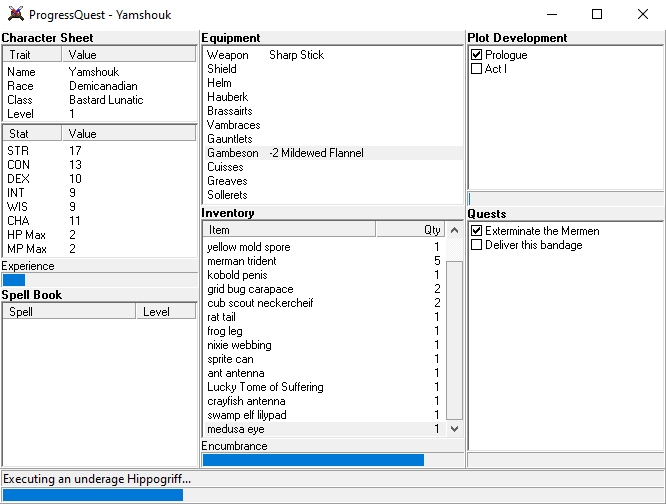Minimize the ProgressQuest window
The width and height of the screenshot is (666, 504).
coord(552,14)
